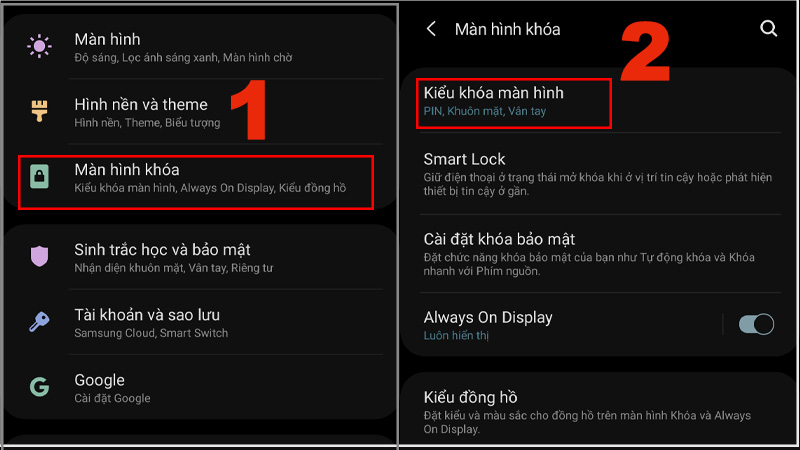Screen dimensions: 800x450
Task: Open Cài đặt khóa bảo mật
Action: click(x=600, y=254)
